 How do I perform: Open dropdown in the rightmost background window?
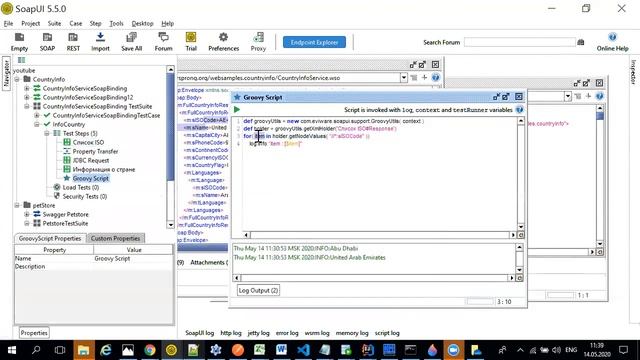tap(568, 96)
